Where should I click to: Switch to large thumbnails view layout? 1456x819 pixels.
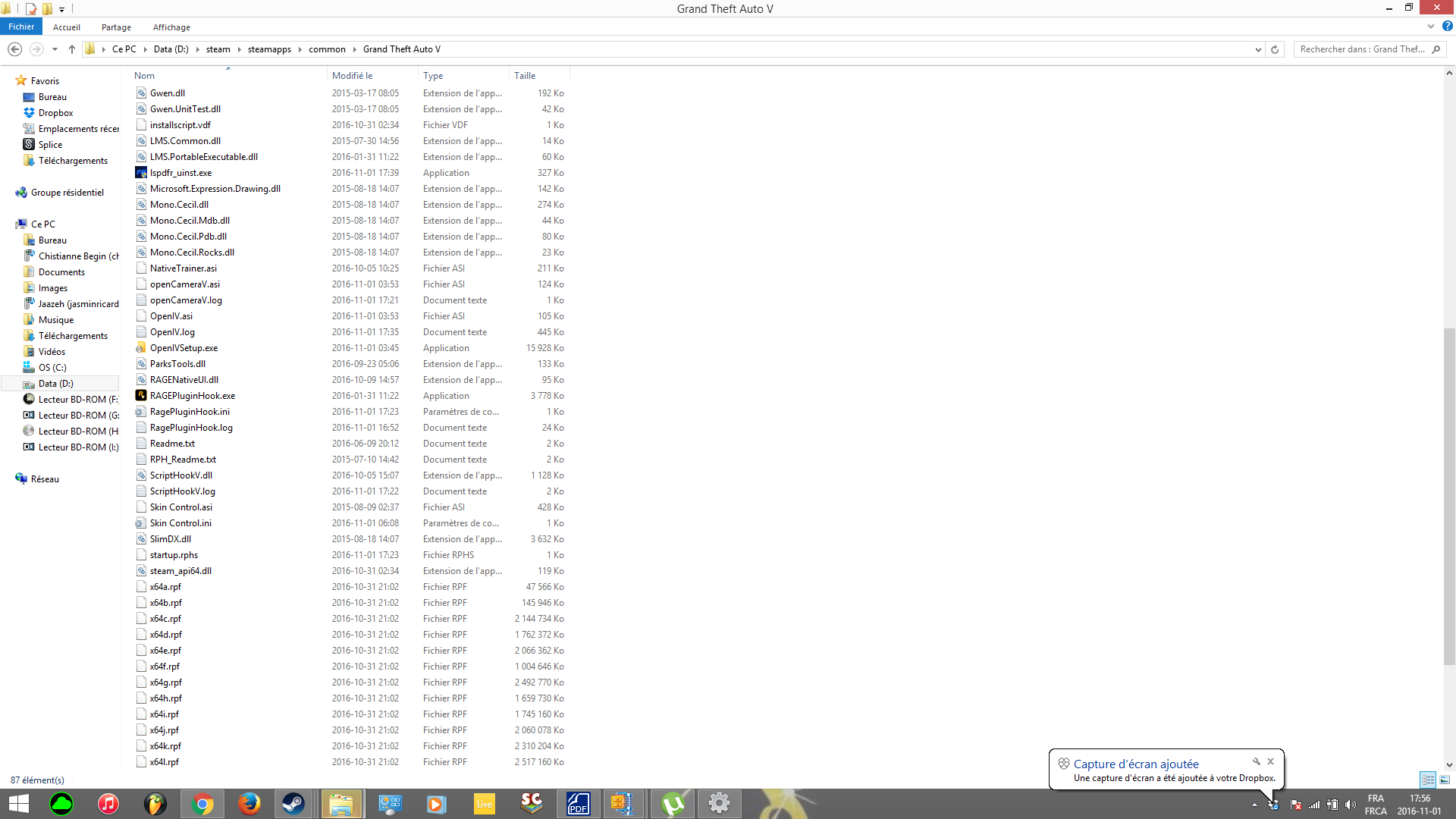1445,780
